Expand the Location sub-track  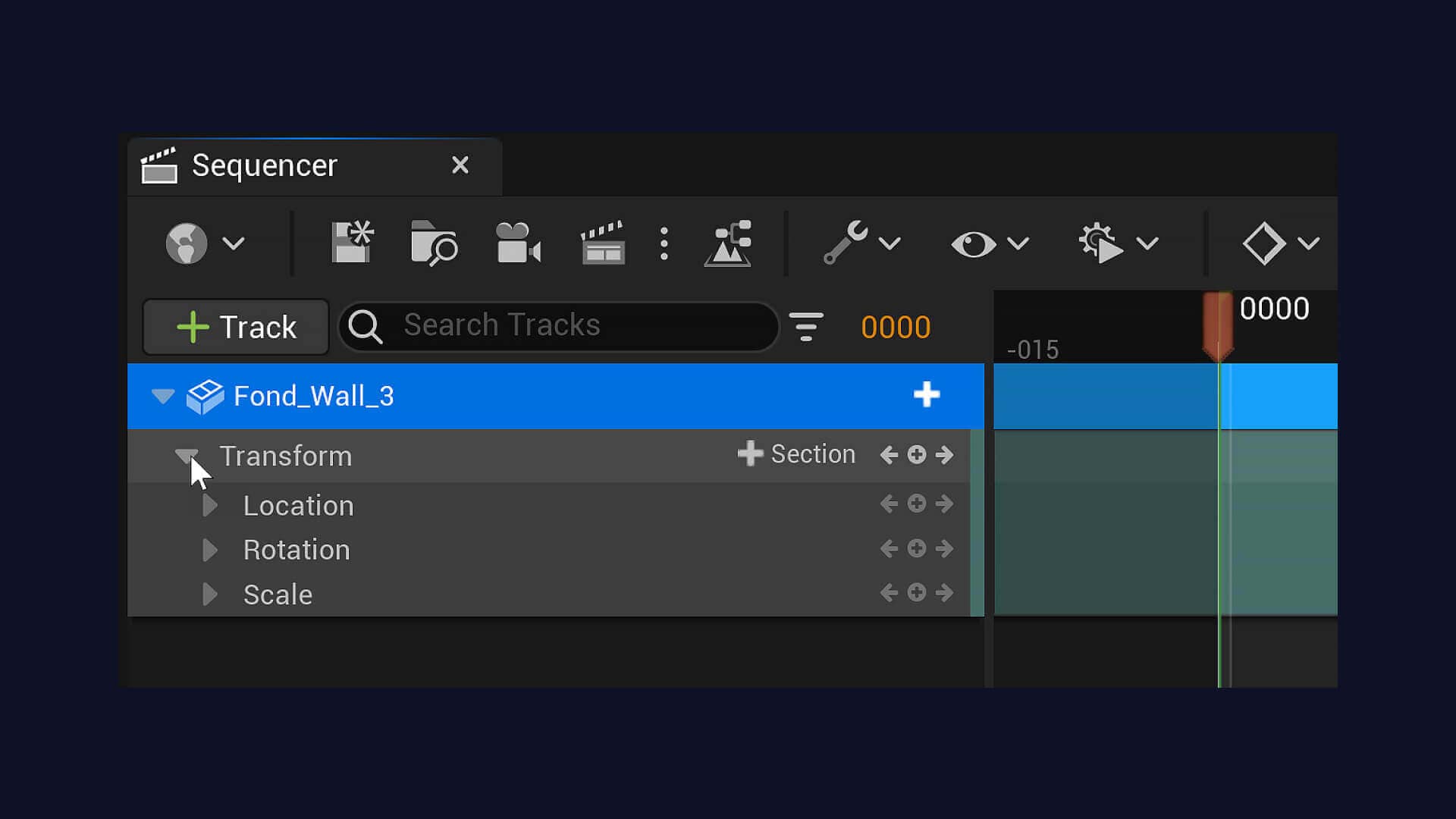tap(210, 504)
